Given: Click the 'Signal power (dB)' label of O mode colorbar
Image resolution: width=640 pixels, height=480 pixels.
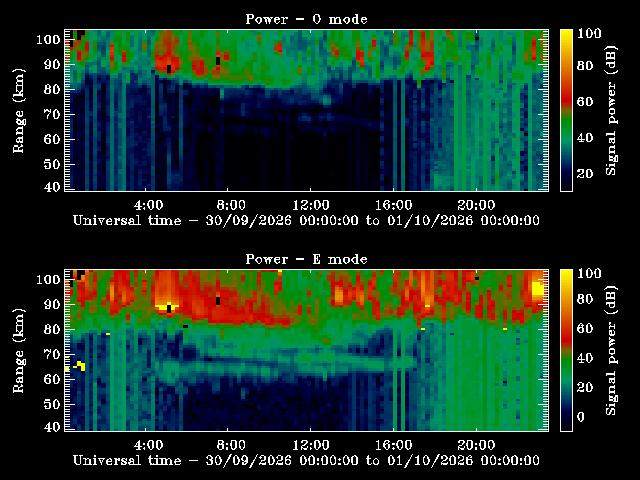Looking at the screenshot, I should point(611,111).
